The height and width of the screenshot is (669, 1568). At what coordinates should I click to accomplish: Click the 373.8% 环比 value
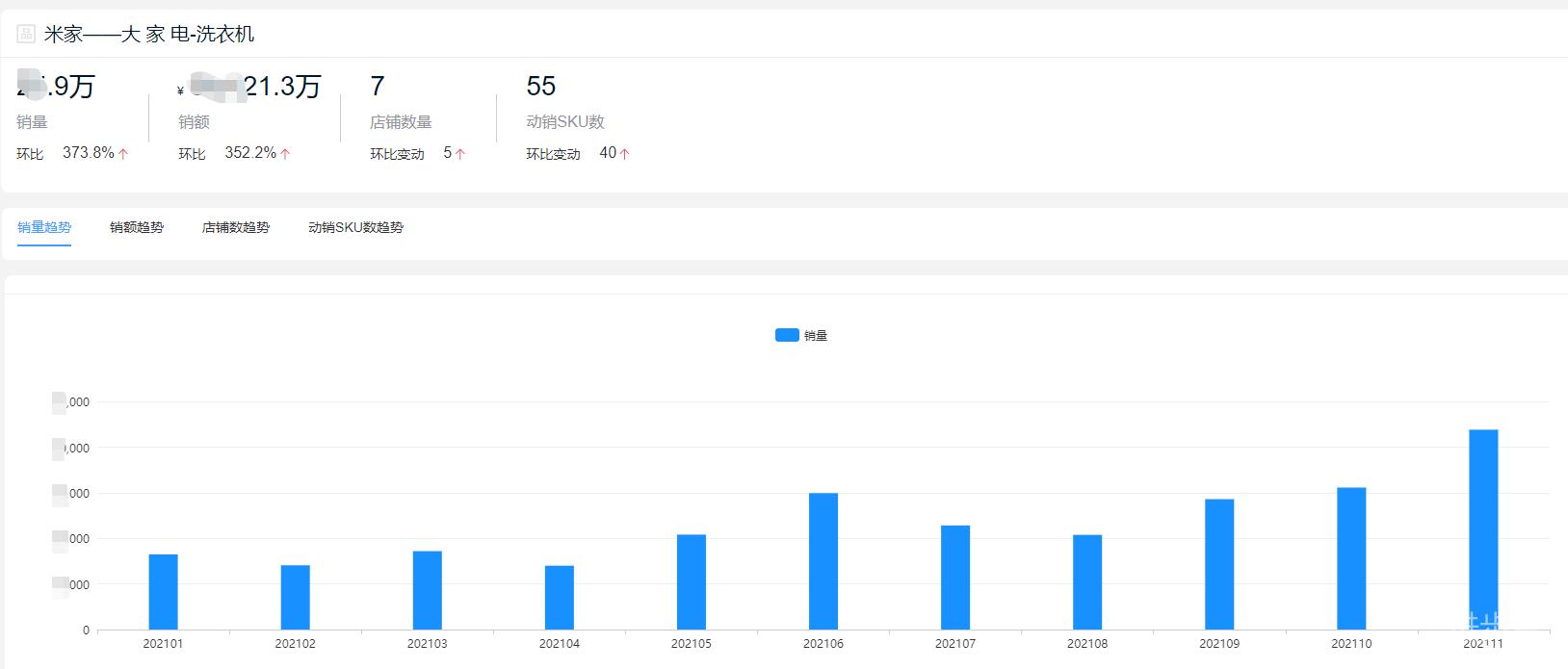pyautogui.click(x=89, y=153)
